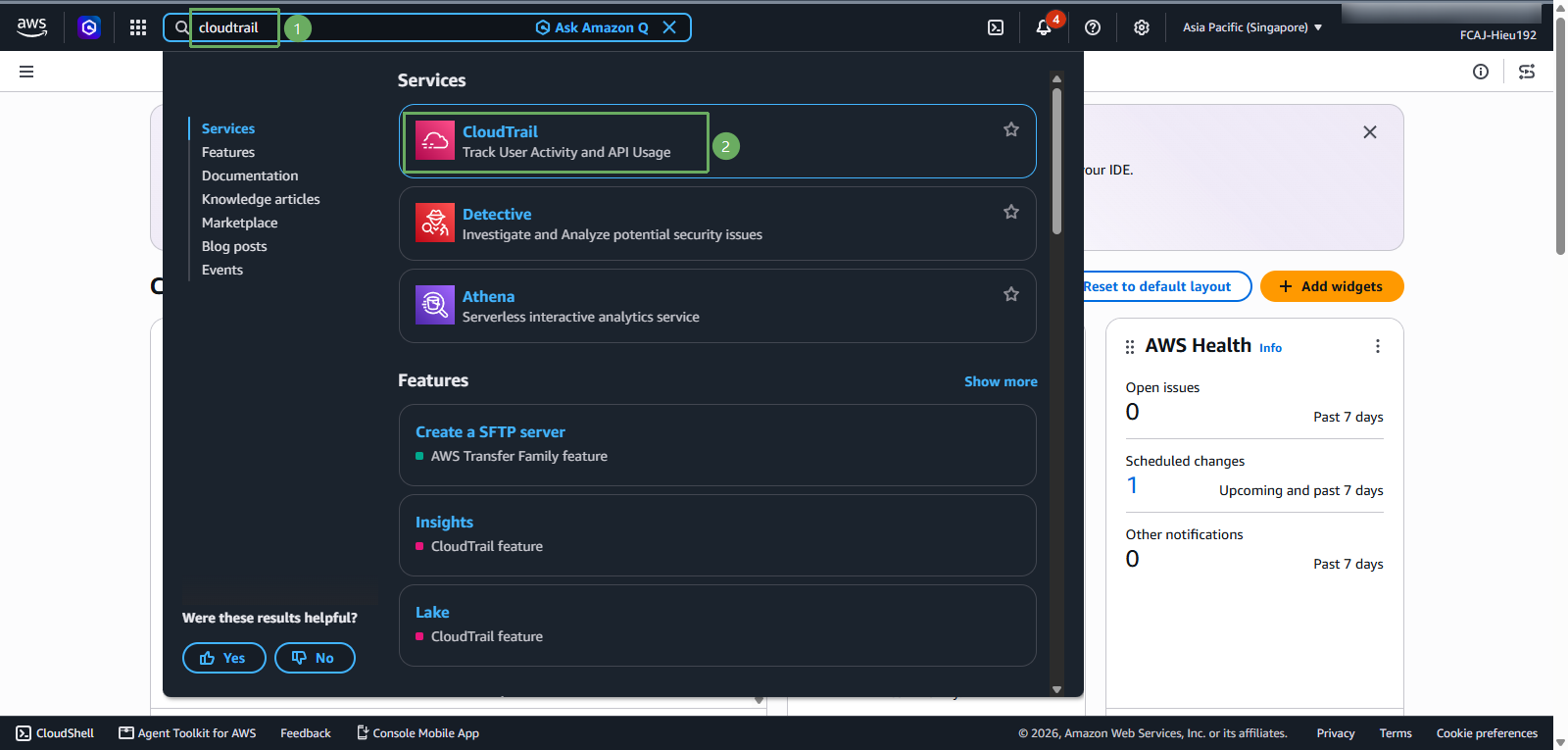Select the Documentation search category
Screen dimensions: 1568x750
point(250,175)
